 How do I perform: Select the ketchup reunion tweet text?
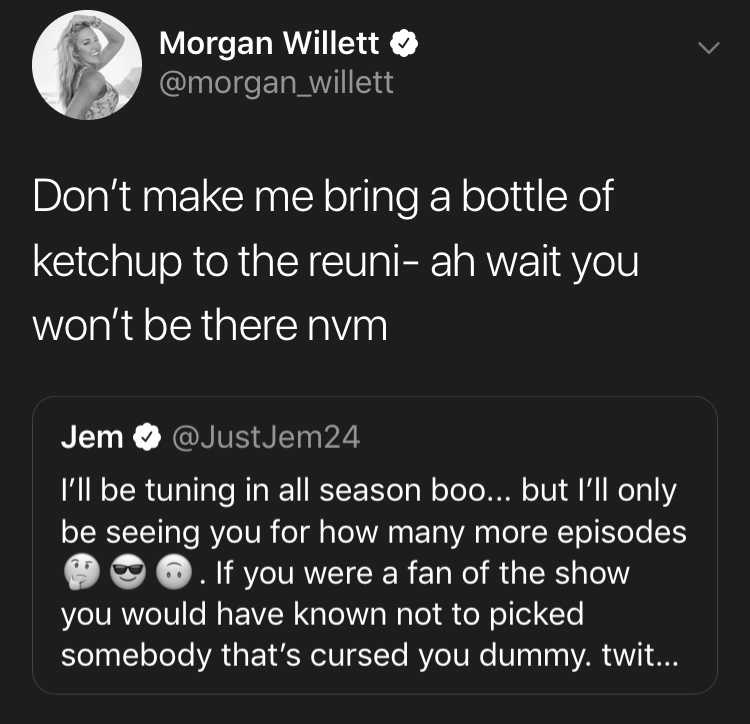[x=336, y=261]
